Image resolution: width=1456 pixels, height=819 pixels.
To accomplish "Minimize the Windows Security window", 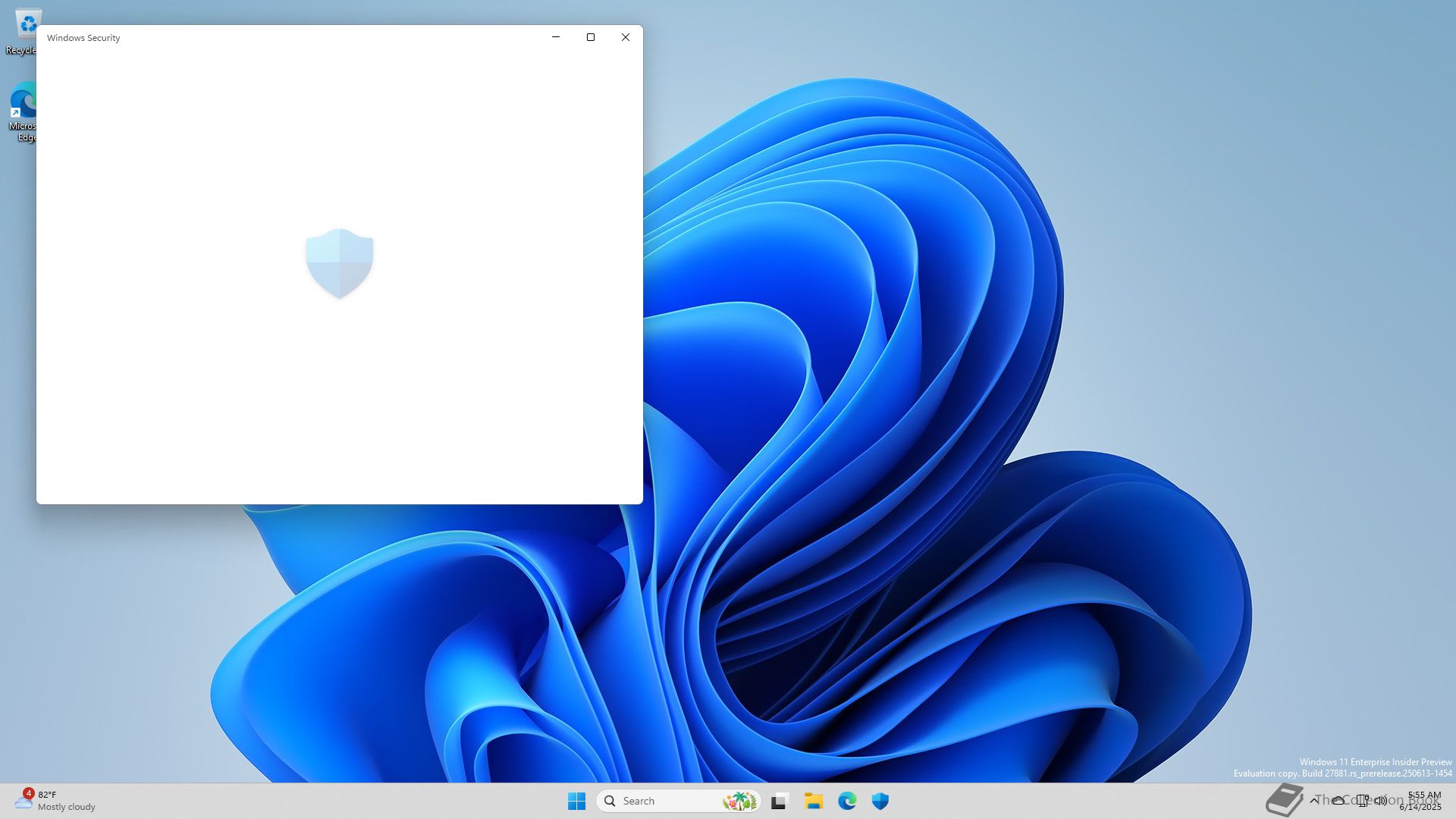I will 556,37.
